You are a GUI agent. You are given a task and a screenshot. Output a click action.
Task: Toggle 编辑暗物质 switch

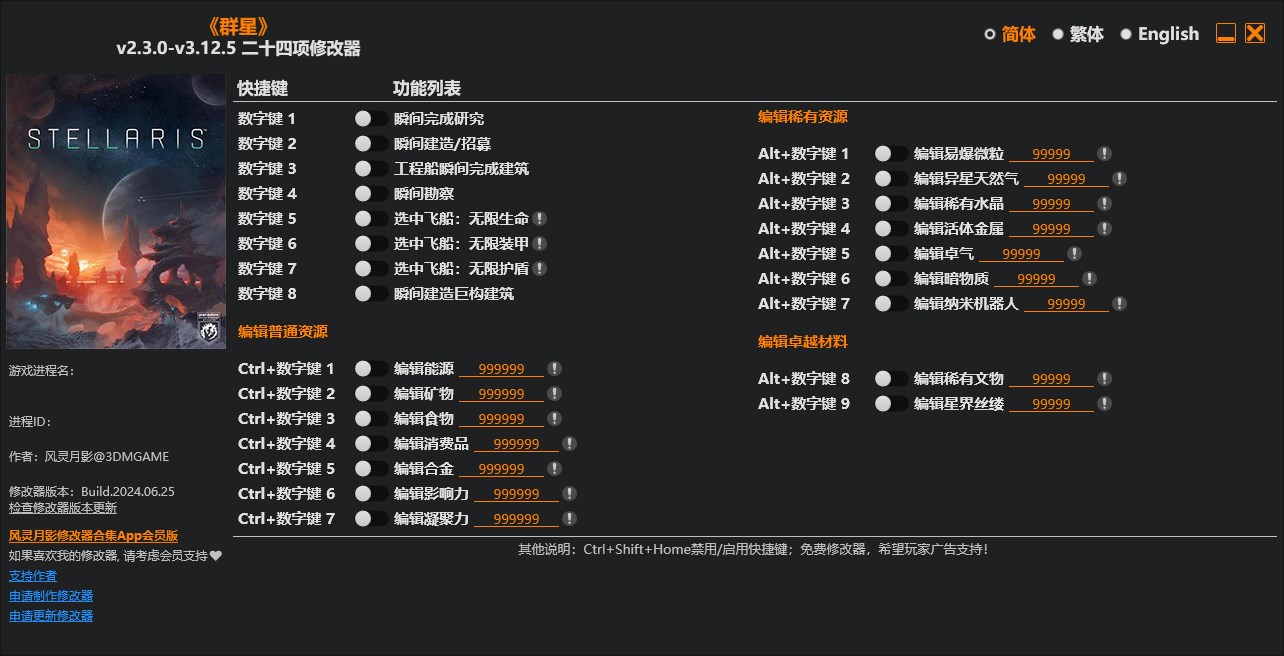(x=891, y=278)
